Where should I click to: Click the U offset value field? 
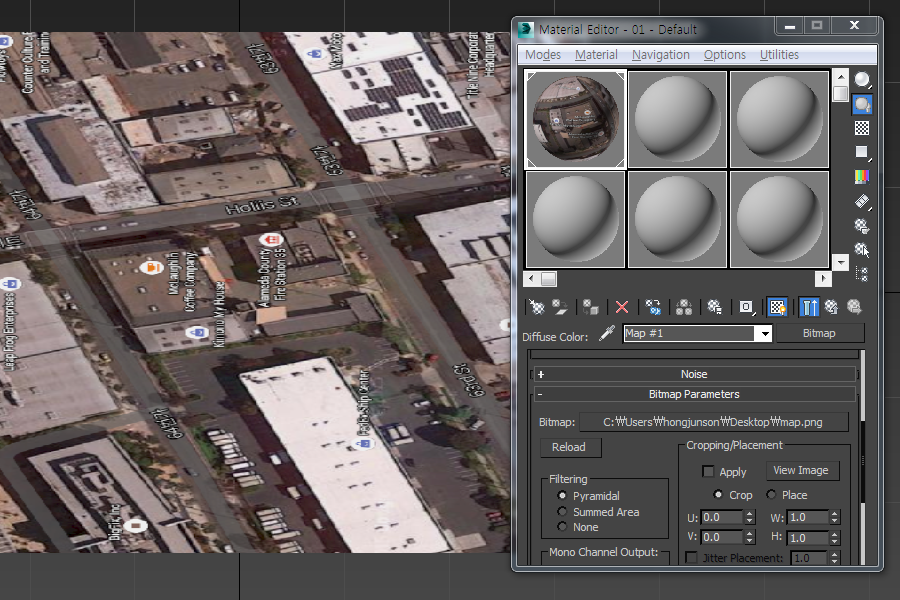tap(723, 517)
